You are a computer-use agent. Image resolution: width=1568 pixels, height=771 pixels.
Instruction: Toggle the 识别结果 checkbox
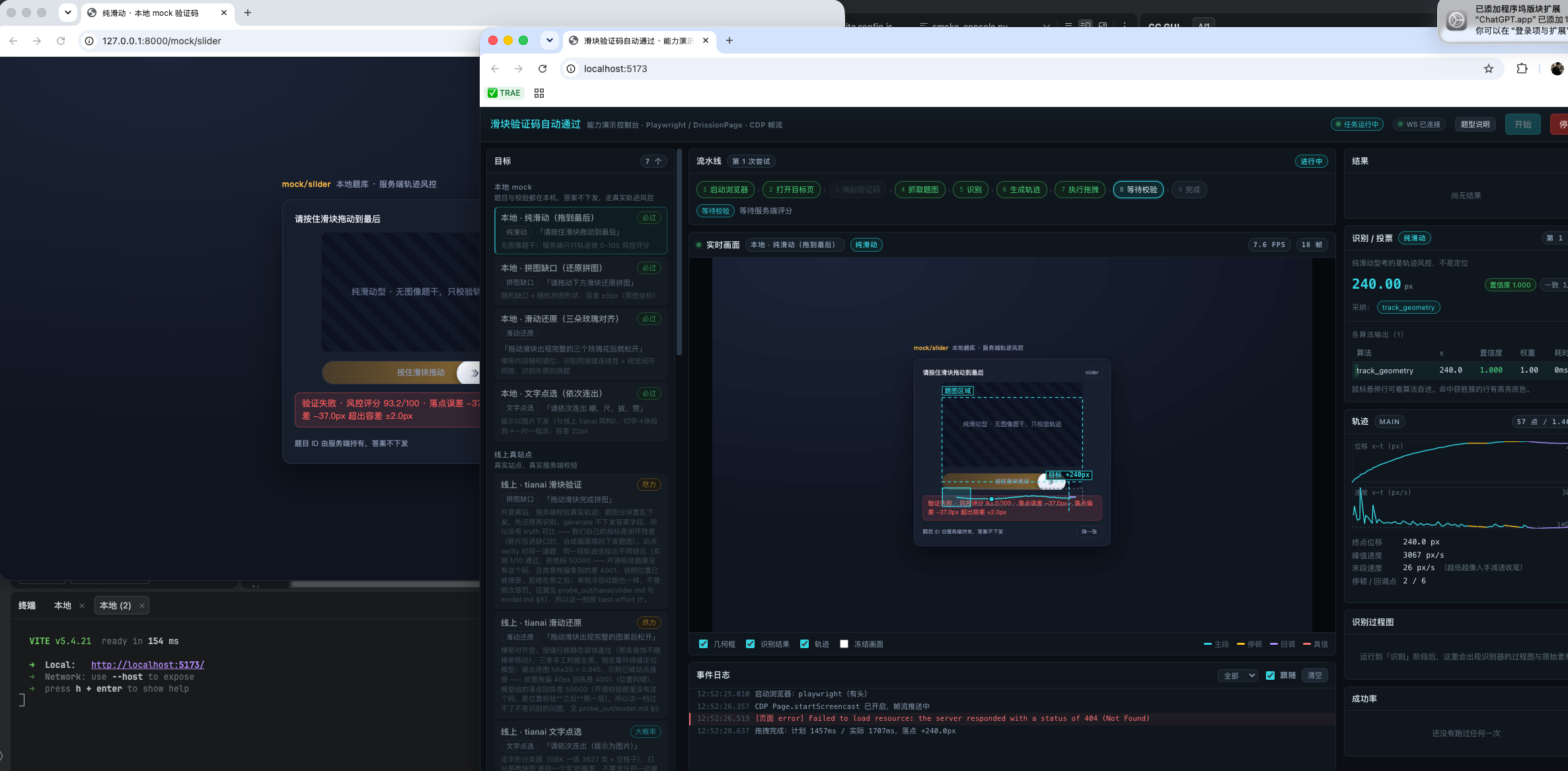click(750, 644)
